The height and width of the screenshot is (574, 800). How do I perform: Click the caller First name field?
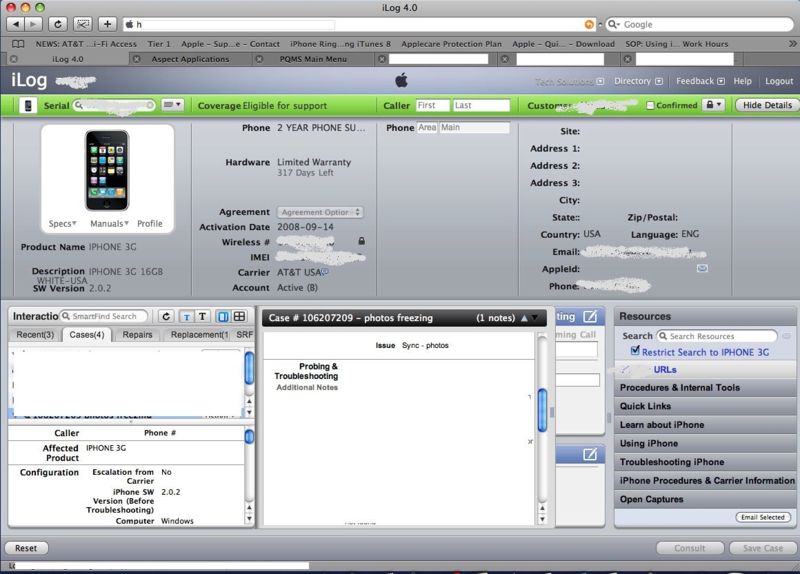tap(433, 105)
